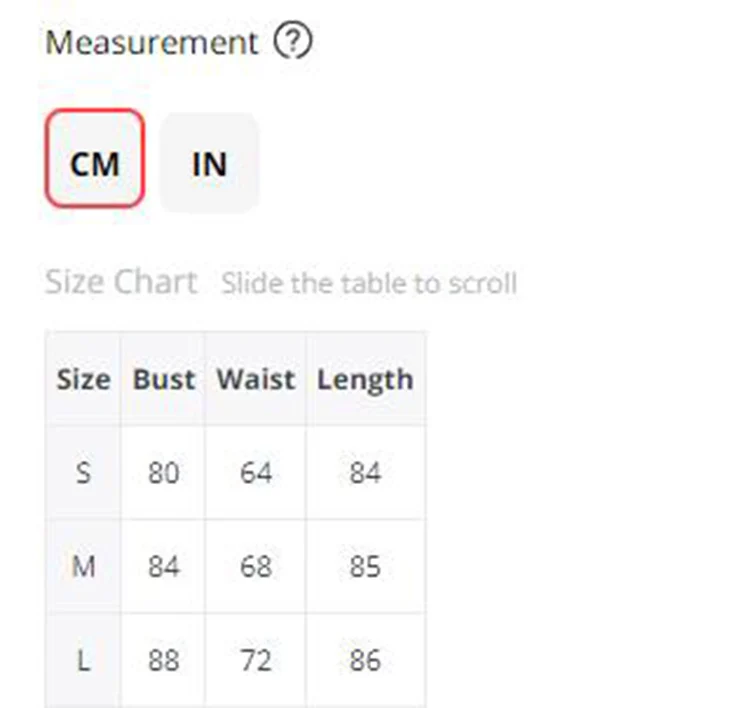Select the CM unit toggle
The width and height of the screenshot is (750, 708).
[95, 158]
